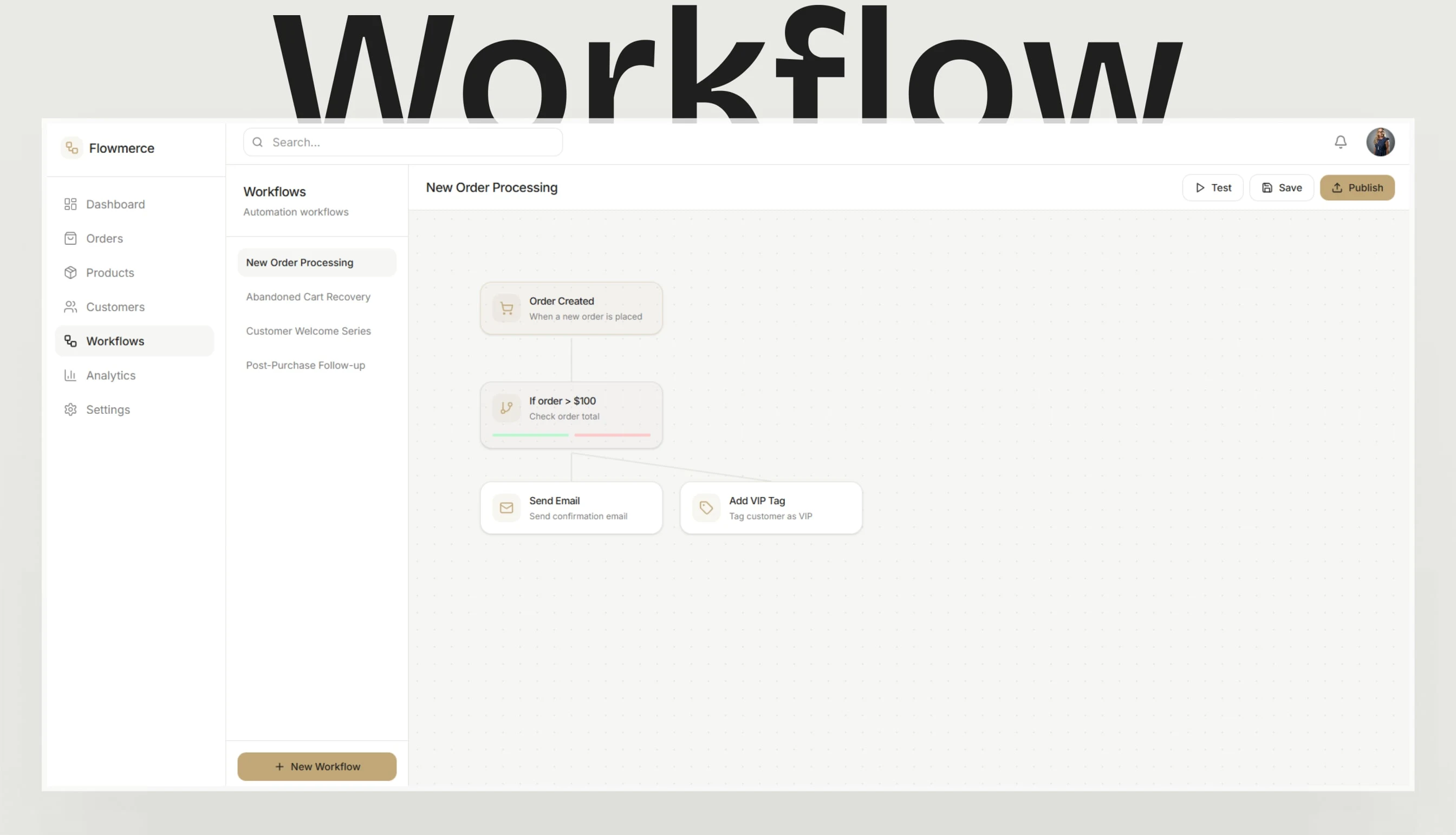Open notifications bell
This screenshot has width=1456, height=835.
1340,142
